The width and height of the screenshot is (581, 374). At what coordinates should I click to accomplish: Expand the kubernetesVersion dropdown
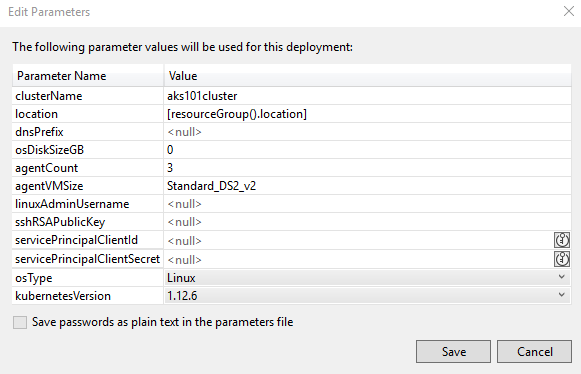[x=562, y=295]
